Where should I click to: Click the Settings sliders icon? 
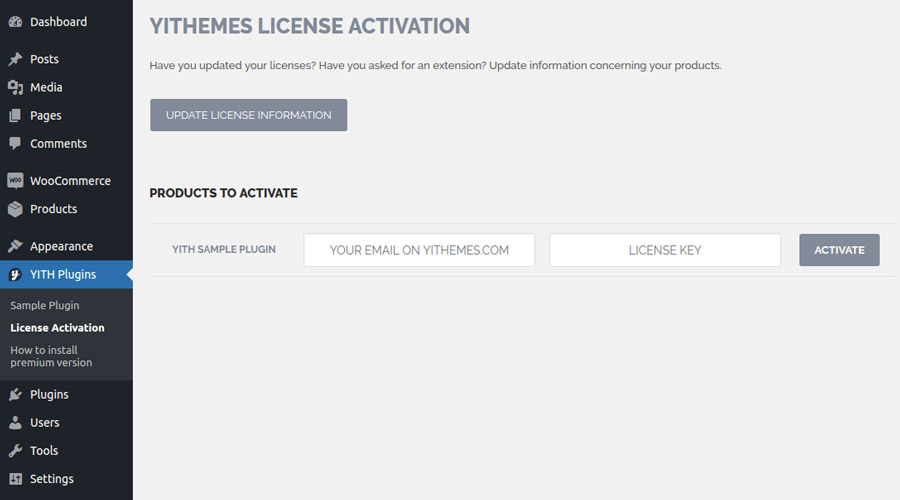[15, 479]
